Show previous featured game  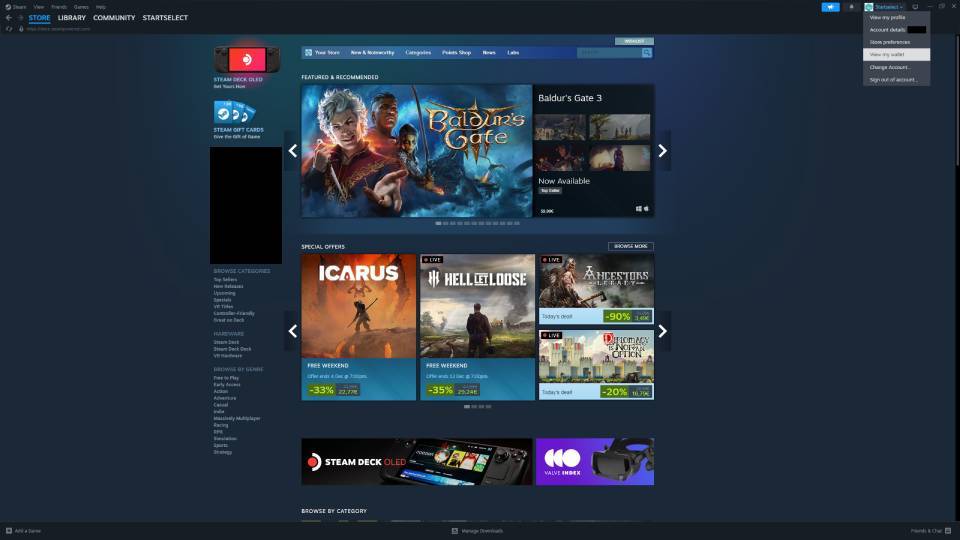coord(293,151)
